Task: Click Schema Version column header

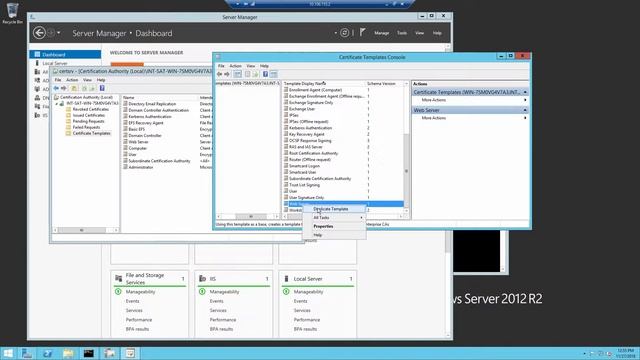Action: click(x=384, y=83)
